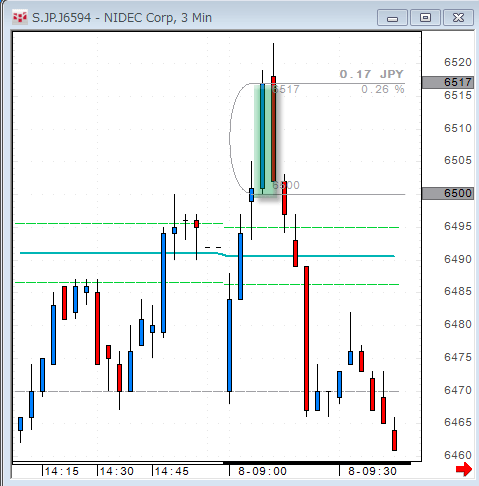Click the 0.26 % measurement label
The image size is (479, 486).
[x=383, y=89]
